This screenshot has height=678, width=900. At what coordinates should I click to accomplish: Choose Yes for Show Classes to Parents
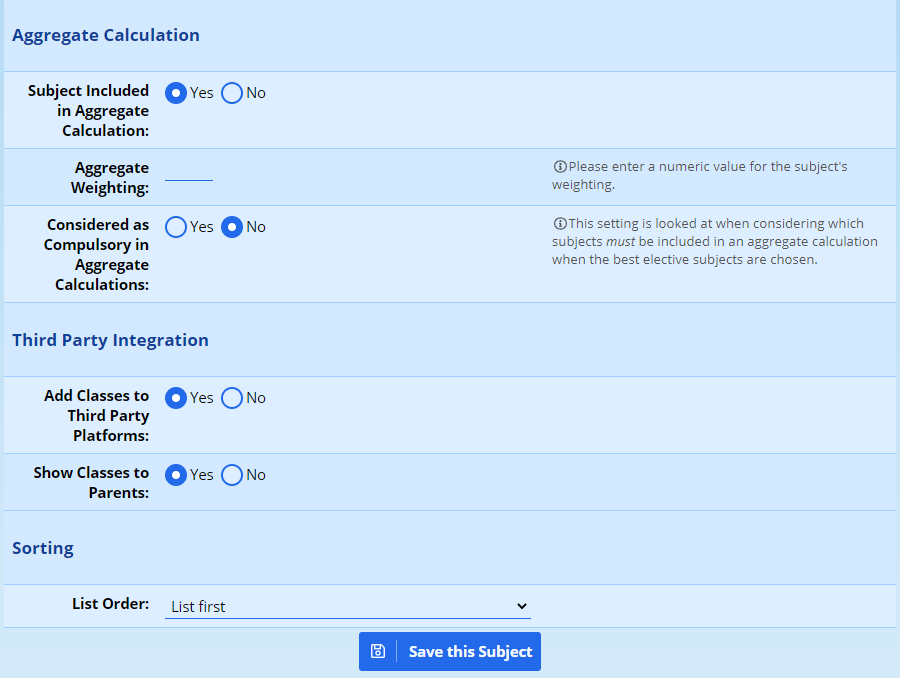(176, 475)
